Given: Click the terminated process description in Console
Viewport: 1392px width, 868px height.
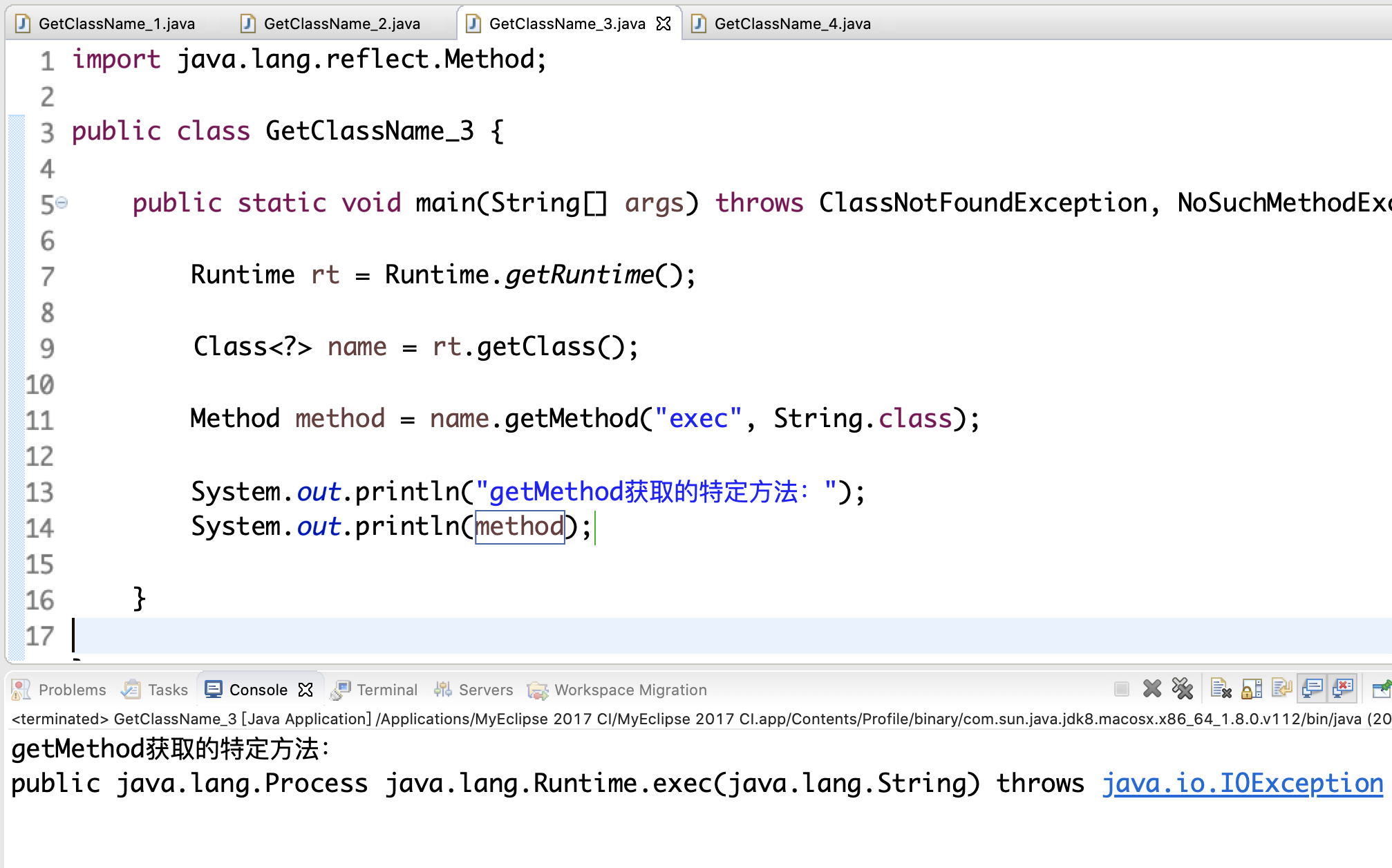Looking at the screenshot, I should [x=701, y=719].
